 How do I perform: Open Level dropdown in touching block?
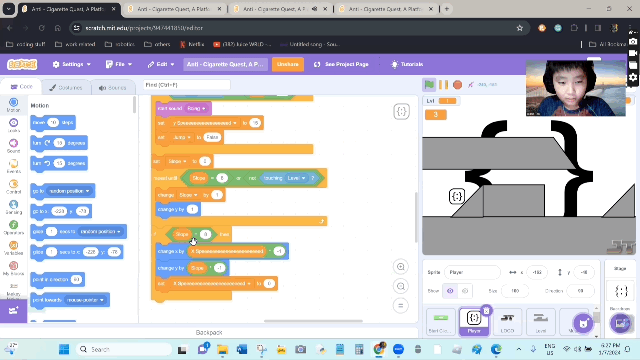(296, 178)
